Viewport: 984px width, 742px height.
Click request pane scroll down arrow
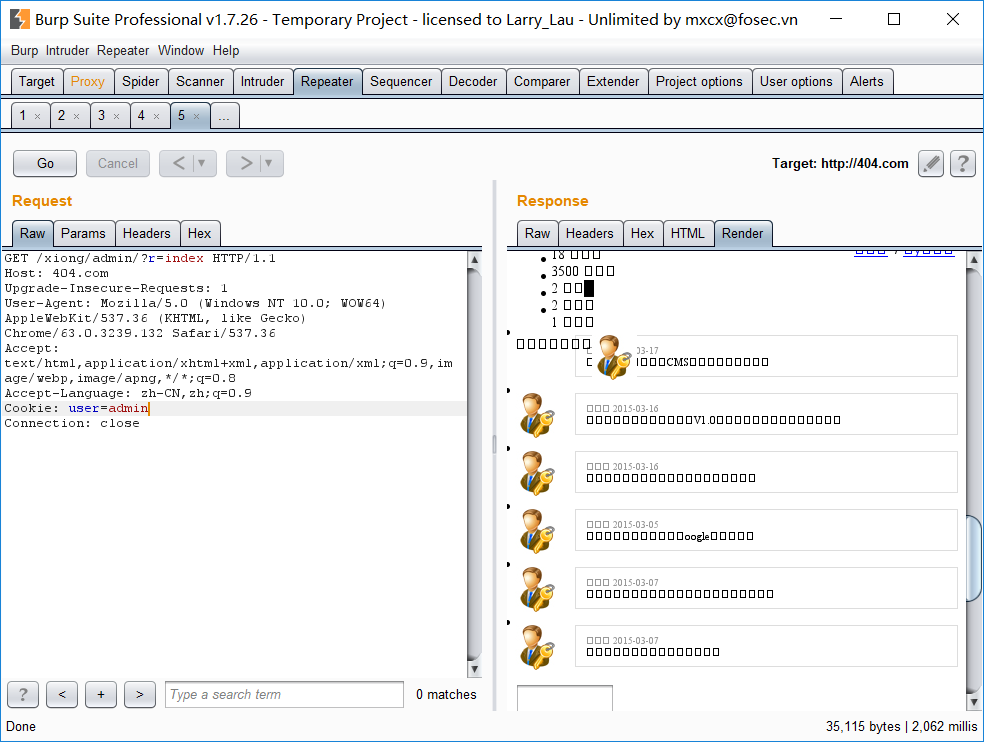click(474, 669)
